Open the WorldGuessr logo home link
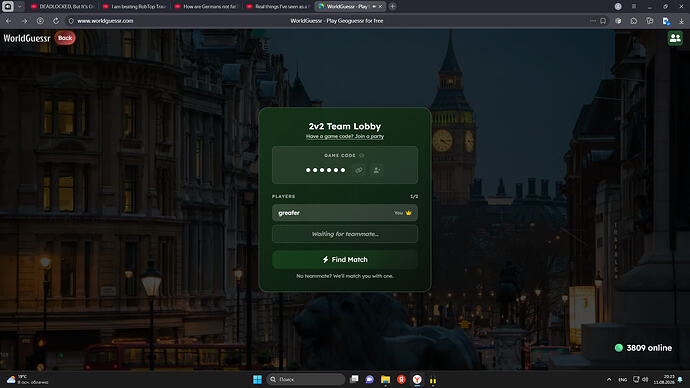Viewport: 690px width, 388px height. [27, 38]
